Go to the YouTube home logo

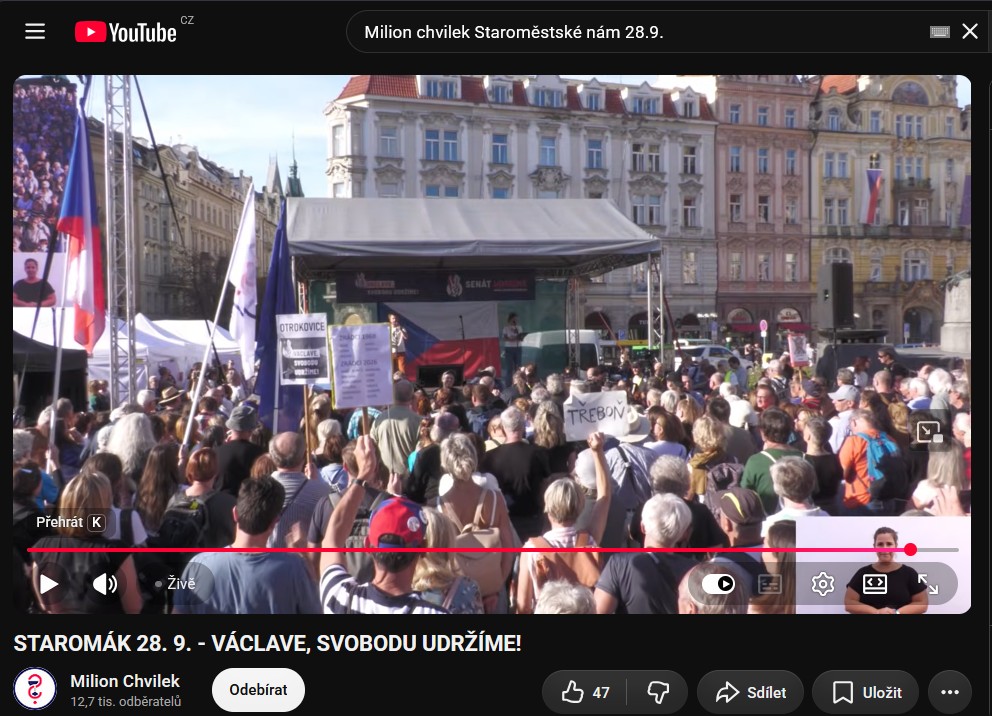(126, 32)
